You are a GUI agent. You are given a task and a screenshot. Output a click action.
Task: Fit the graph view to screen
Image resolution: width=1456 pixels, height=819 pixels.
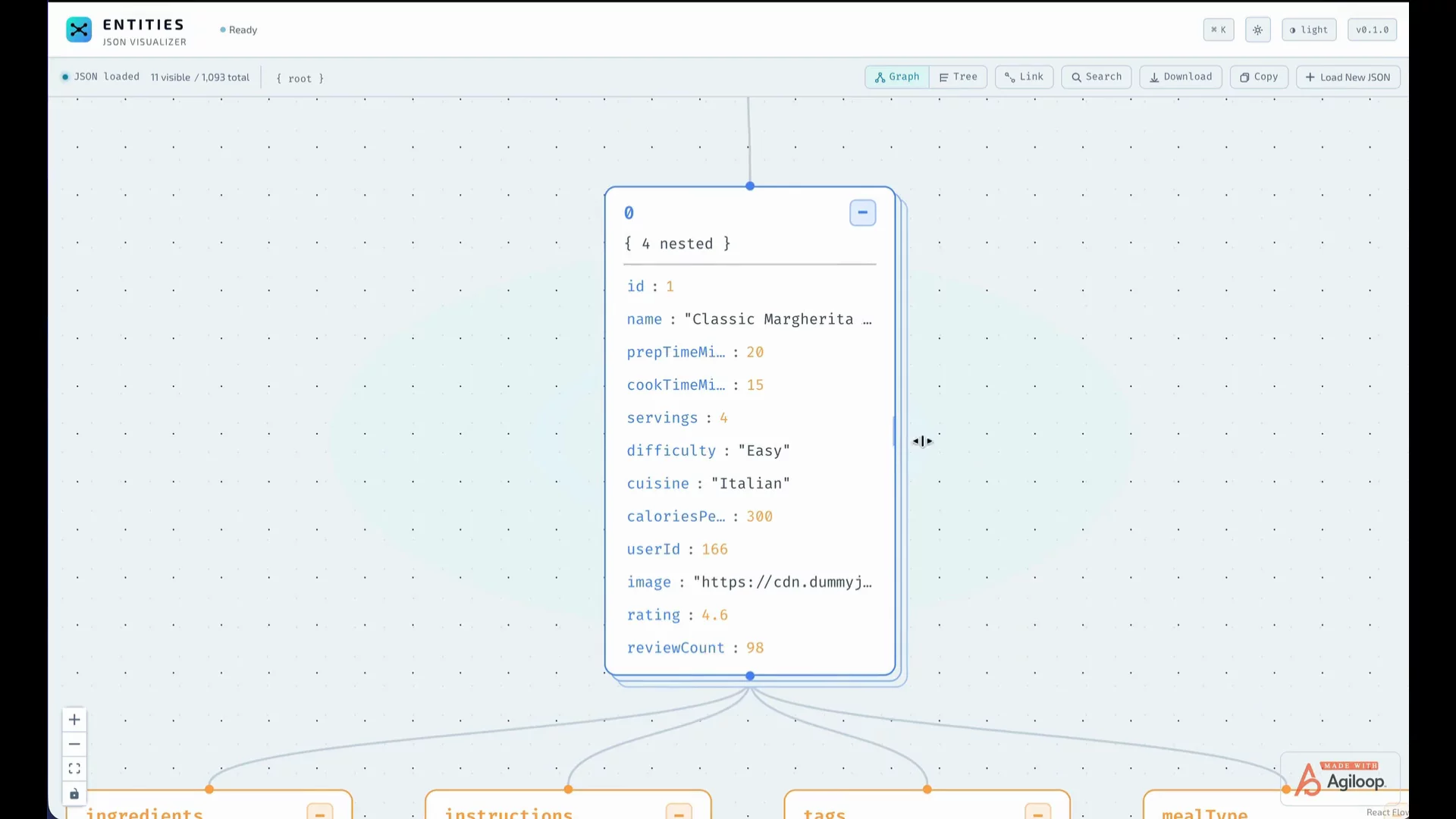74,769
